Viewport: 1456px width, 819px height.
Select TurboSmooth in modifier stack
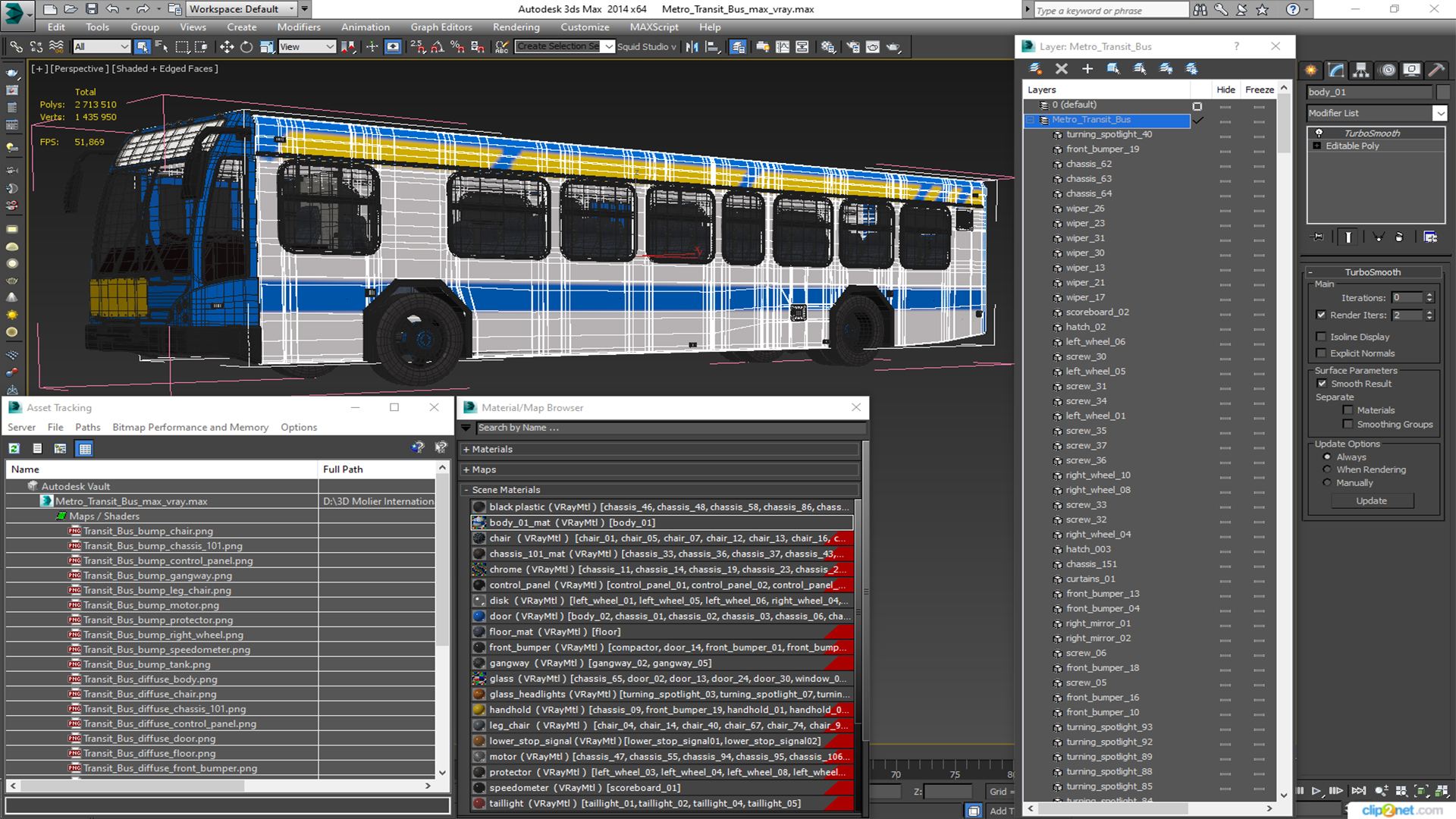pos(1372,133)
